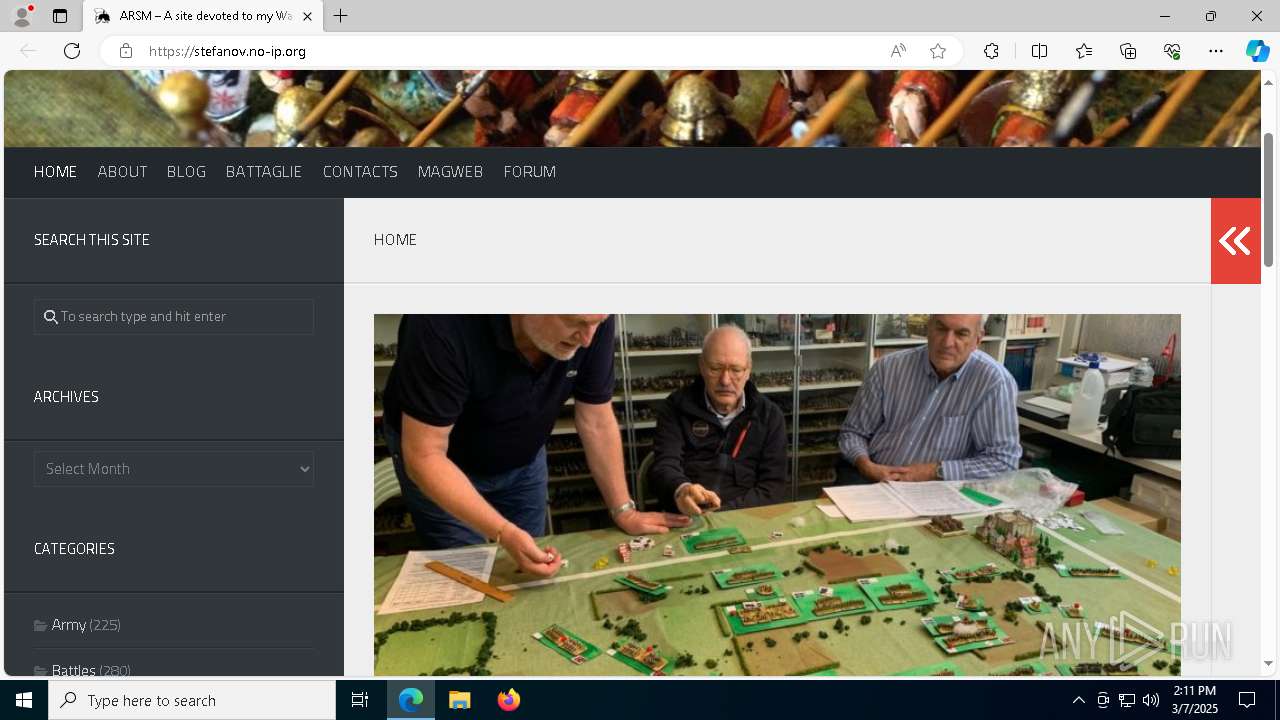Viewport: 1280px width, 720px height.
Task: Show hidden tray icons
Action: [x=1078, y=700]
